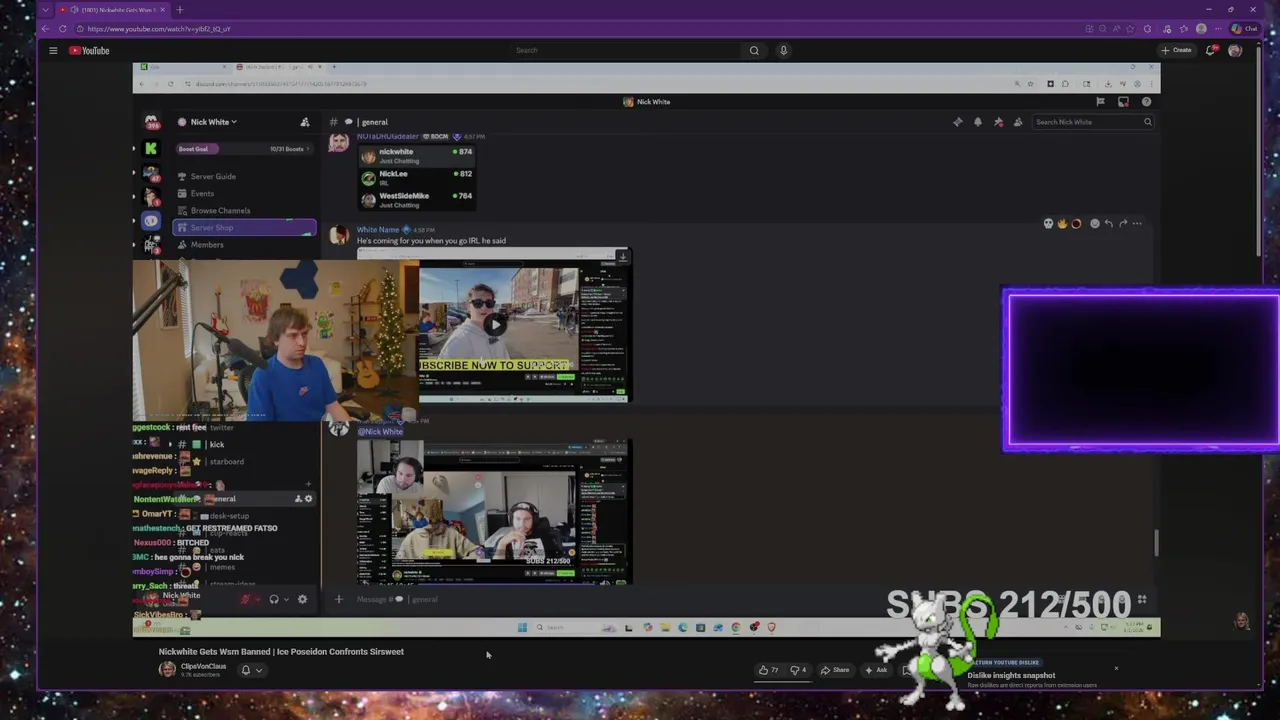Screen dimensions: 1280x720
Task: Open YouTube notifications bell
Action: tap(1210, 50)
